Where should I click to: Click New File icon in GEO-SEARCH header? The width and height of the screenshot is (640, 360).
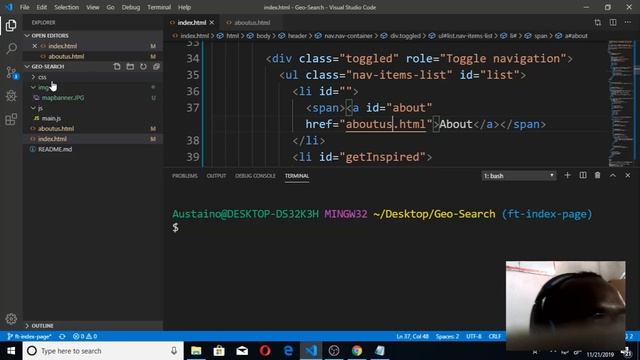[x=117, y=66]
